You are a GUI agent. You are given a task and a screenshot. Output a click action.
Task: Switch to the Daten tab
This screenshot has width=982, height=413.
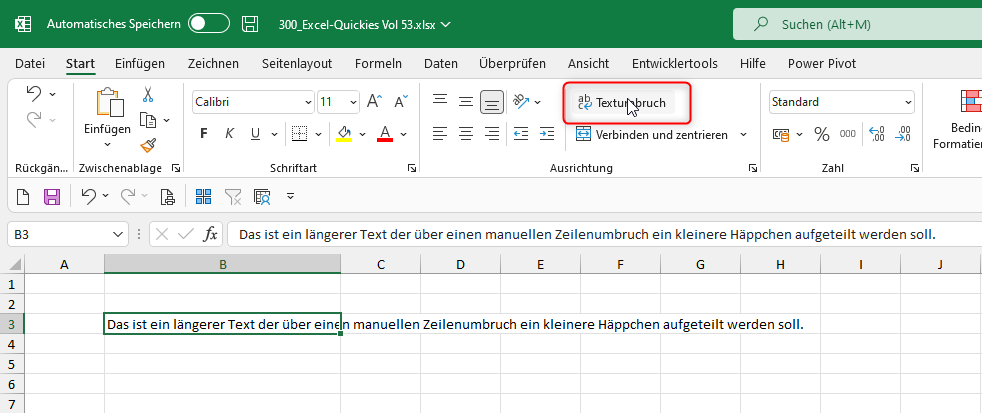(x=441, y=63)
